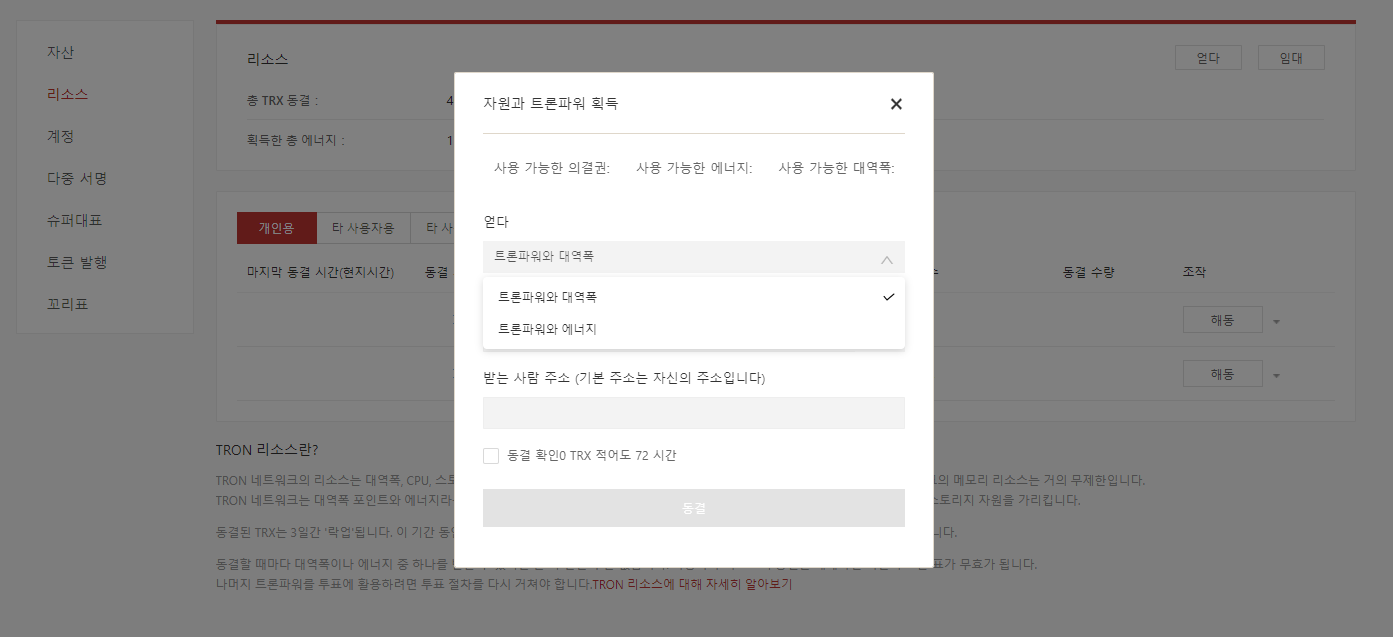Expand arrow beside second 해동 button
The height and width of the screenshot is (637, 1393).
(1276, 376)
